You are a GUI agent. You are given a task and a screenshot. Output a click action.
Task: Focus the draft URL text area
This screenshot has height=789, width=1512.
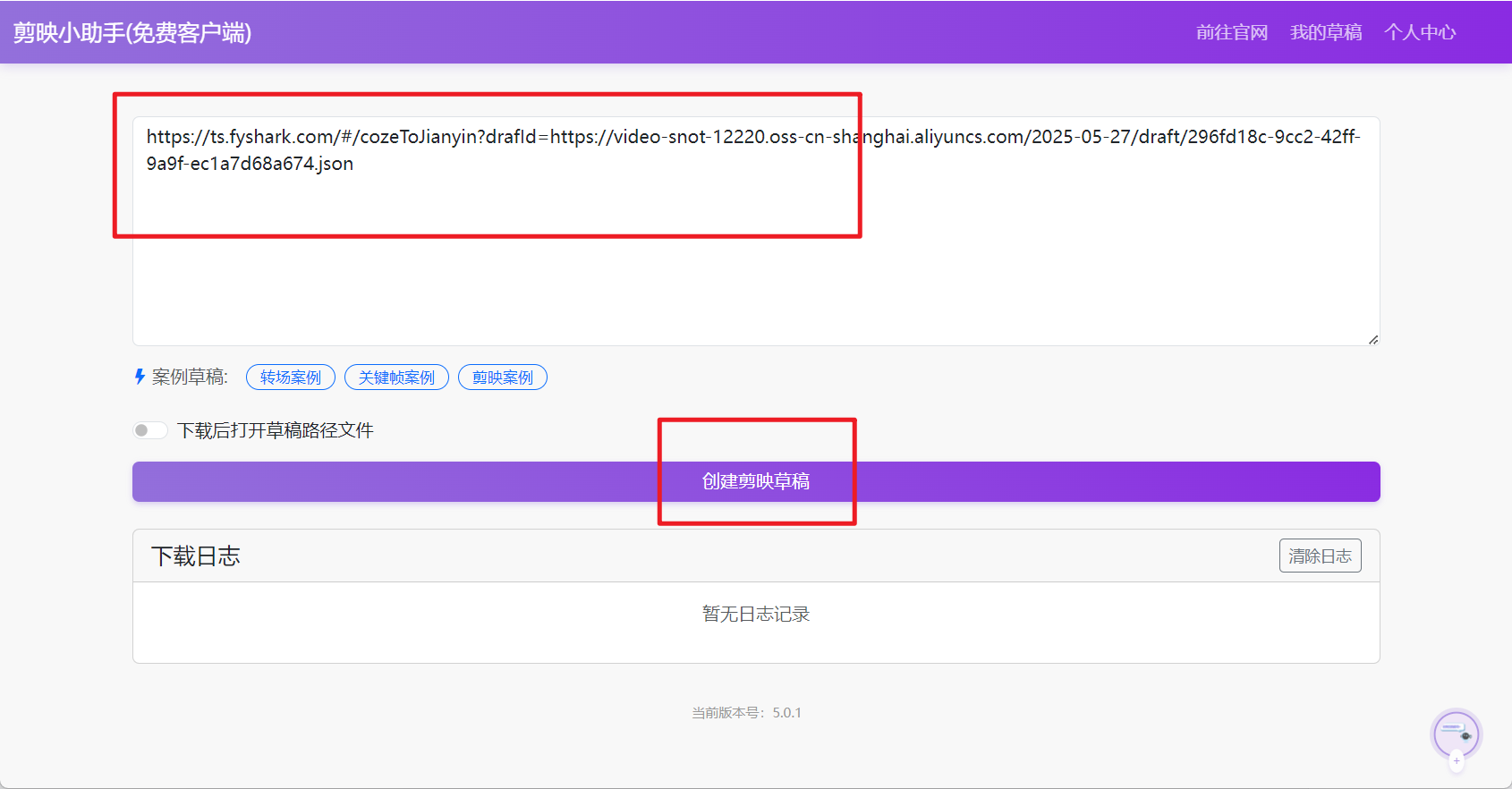(x=756, y=231)
